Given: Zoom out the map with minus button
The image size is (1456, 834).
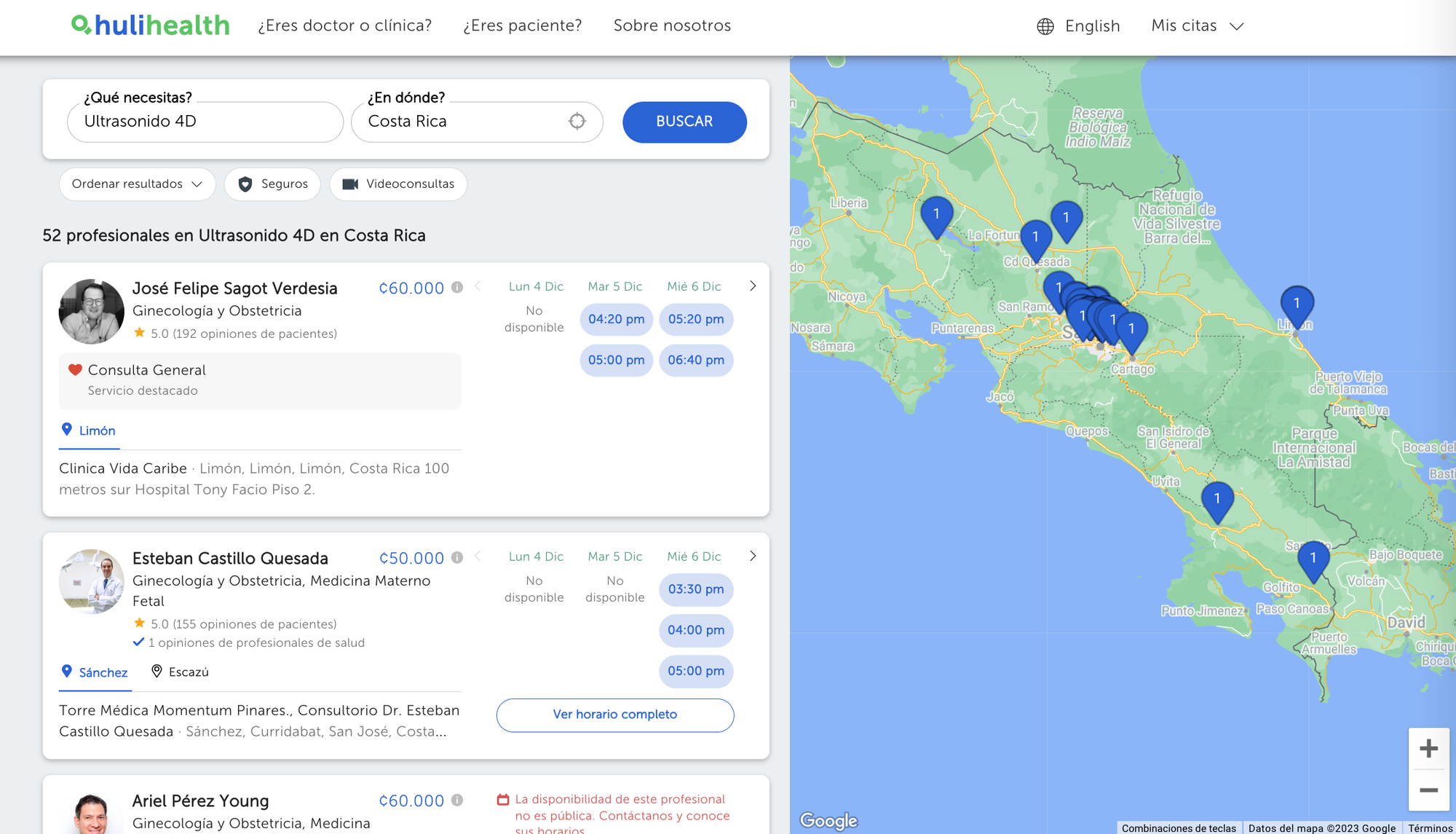Looking at the screenshot, I should pos(1428,790).
